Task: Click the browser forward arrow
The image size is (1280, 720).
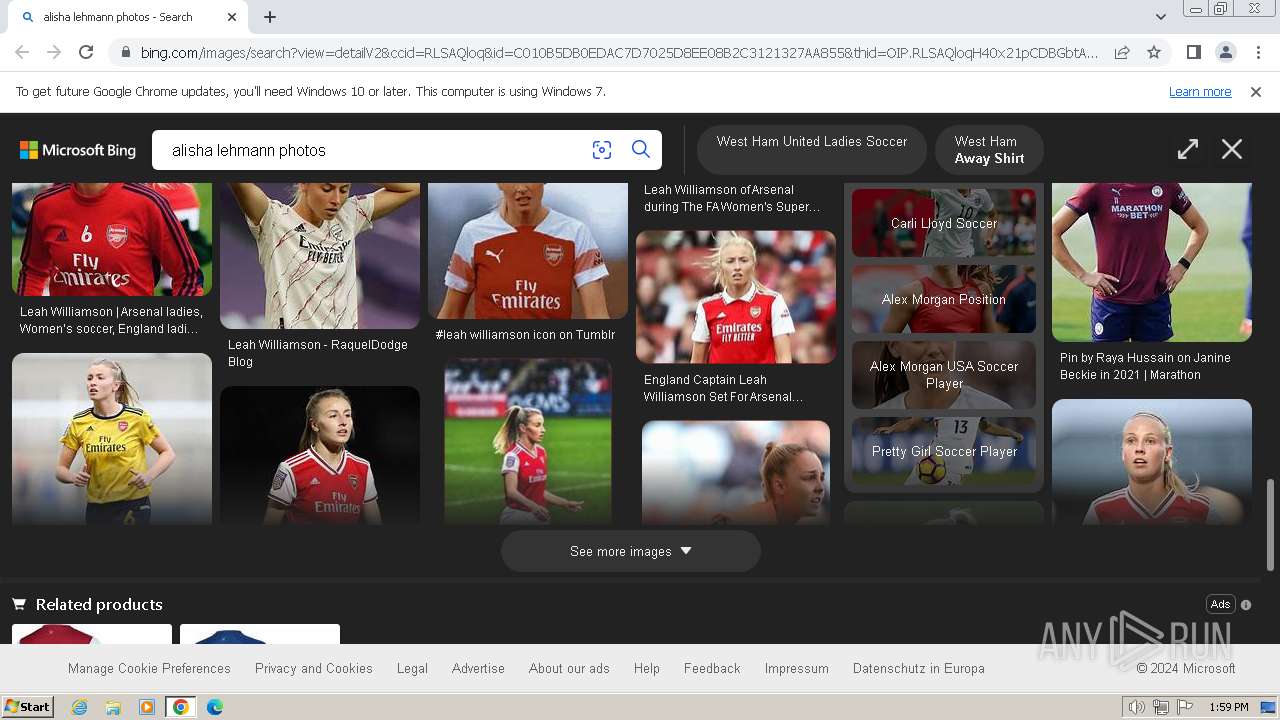Action: pyautogui.click(x=54, y=52)
